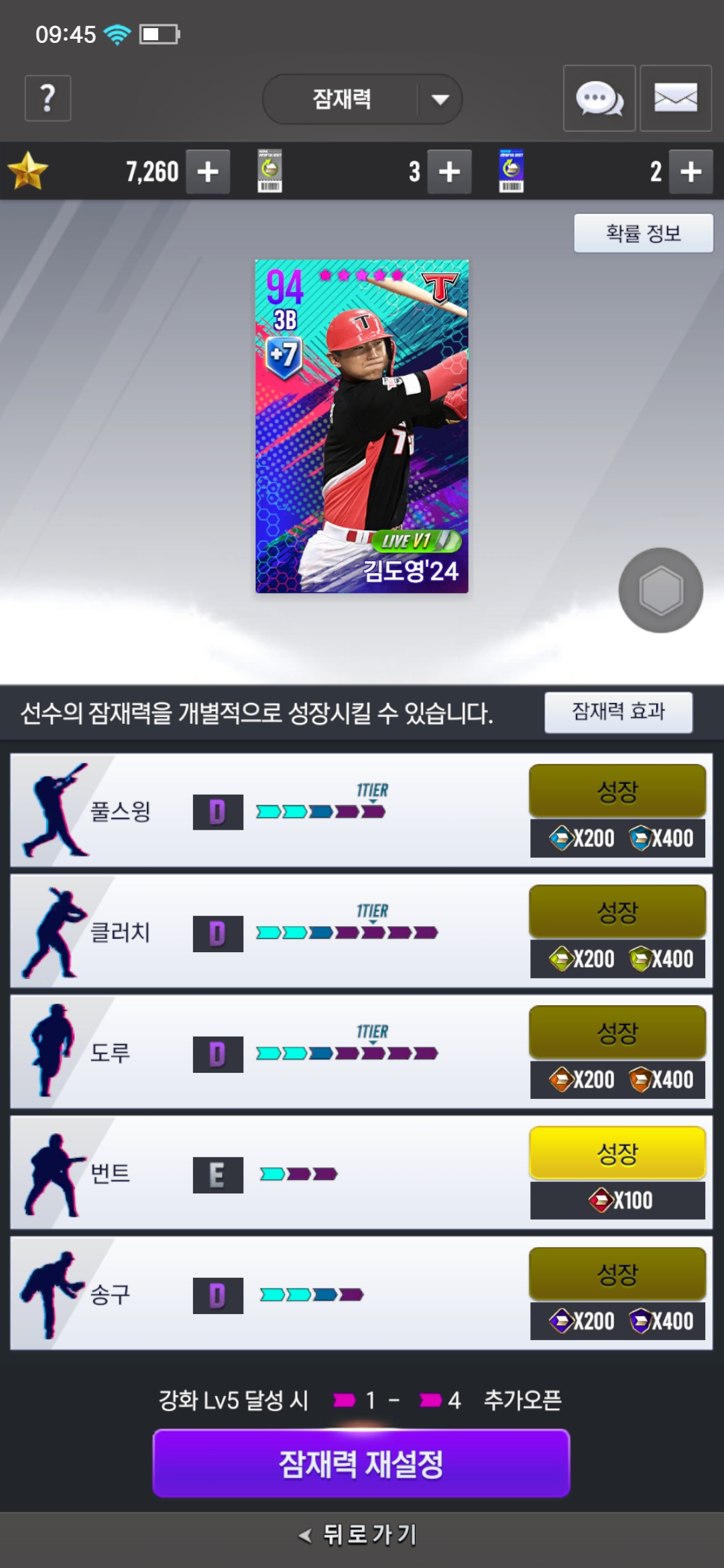Click the dropdown arrow beside 잠재력
The image size is (724, 1568).
point(440,100)
